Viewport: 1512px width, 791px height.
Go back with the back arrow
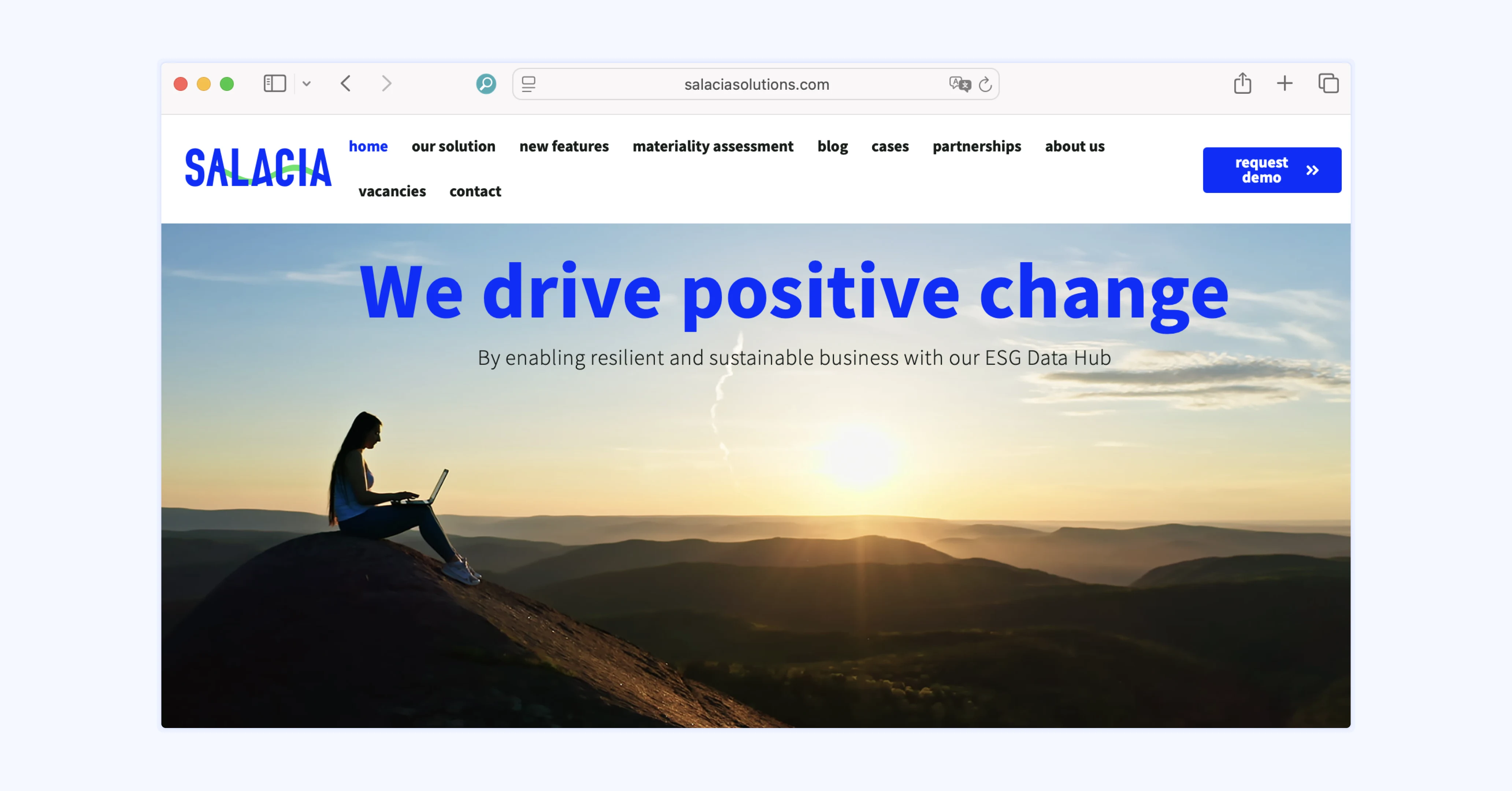346,84
